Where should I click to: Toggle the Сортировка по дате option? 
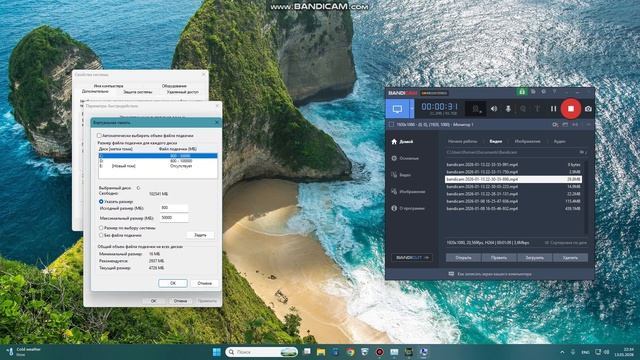[566, 243]
